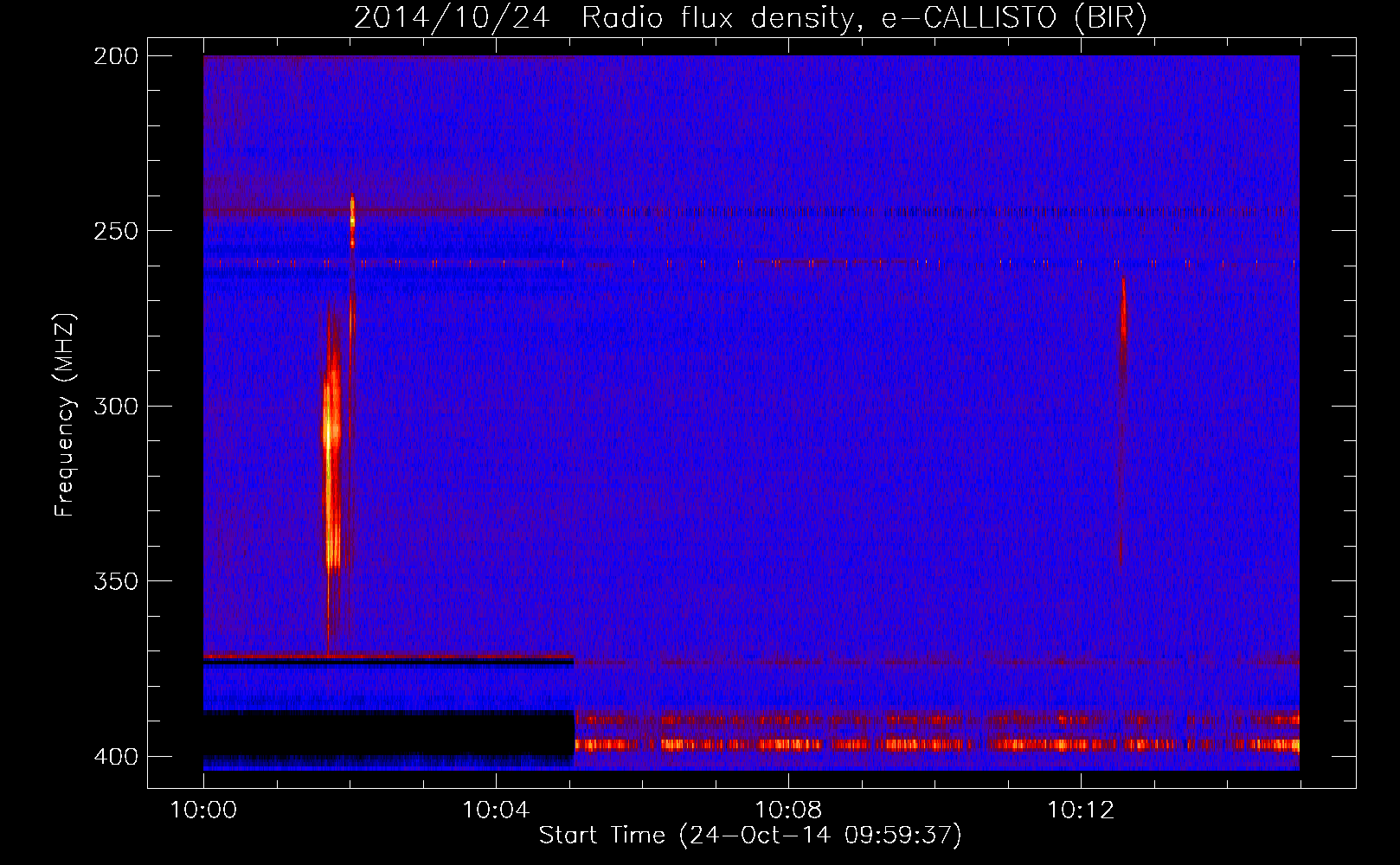Click the narrow burst at 250 MHz
The height and width of the screenshot is (865, 1400).
pyautogui.click(x=352, y=221)
